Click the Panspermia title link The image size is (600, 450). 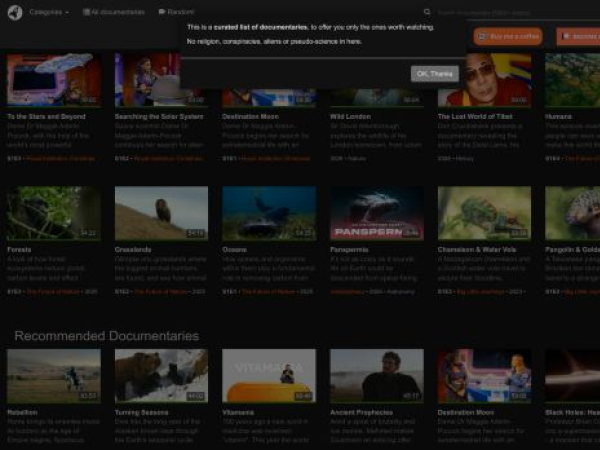click(x=349, y=249)
